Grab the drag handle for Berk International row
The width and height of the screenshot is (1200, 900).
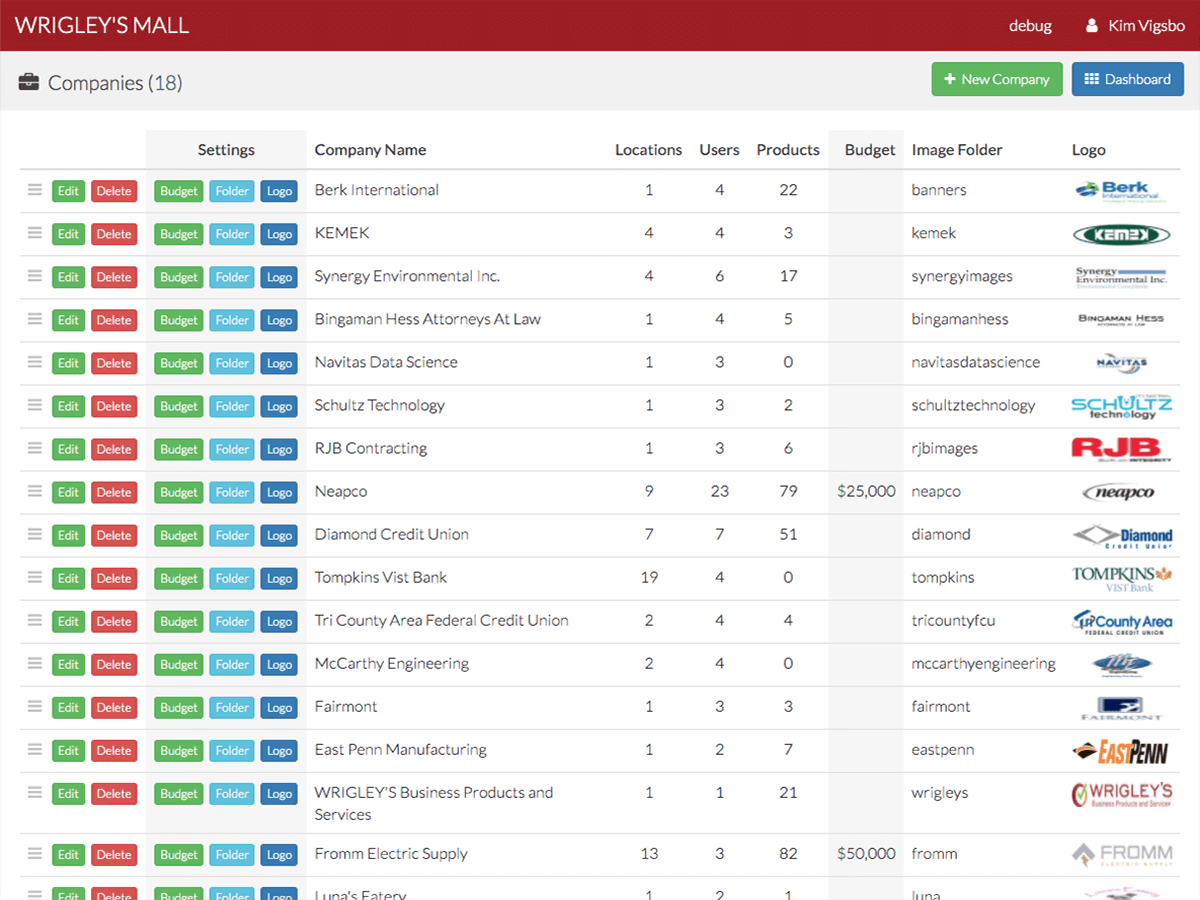(35, 190)
